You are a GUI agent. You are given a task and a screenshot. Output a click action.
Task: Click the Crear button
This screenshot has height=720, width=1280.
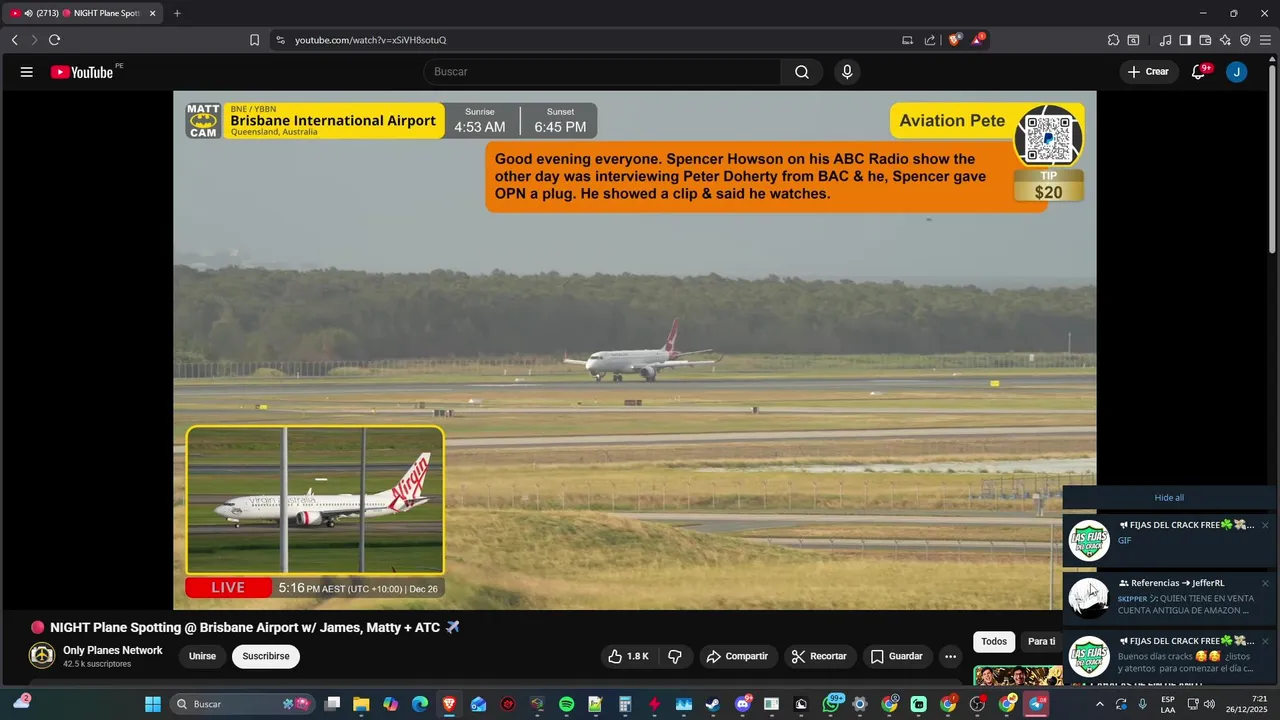click(1148, 72)
